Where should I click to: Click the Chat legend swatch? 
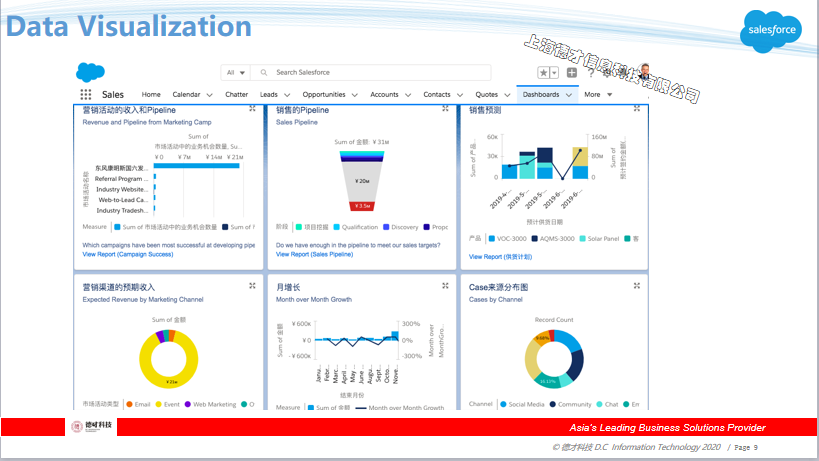click(x=599, y=404)
